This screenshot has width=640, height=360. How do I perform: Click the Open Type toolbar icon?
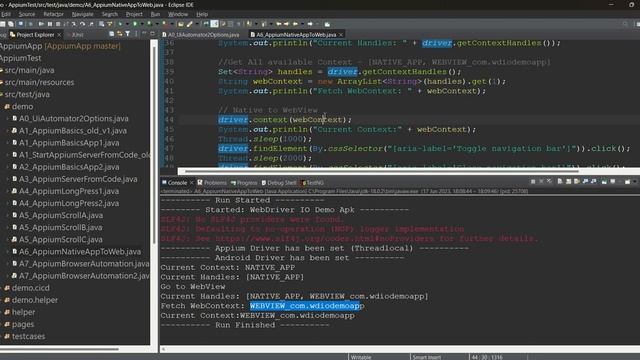click(x=181, y=24)
